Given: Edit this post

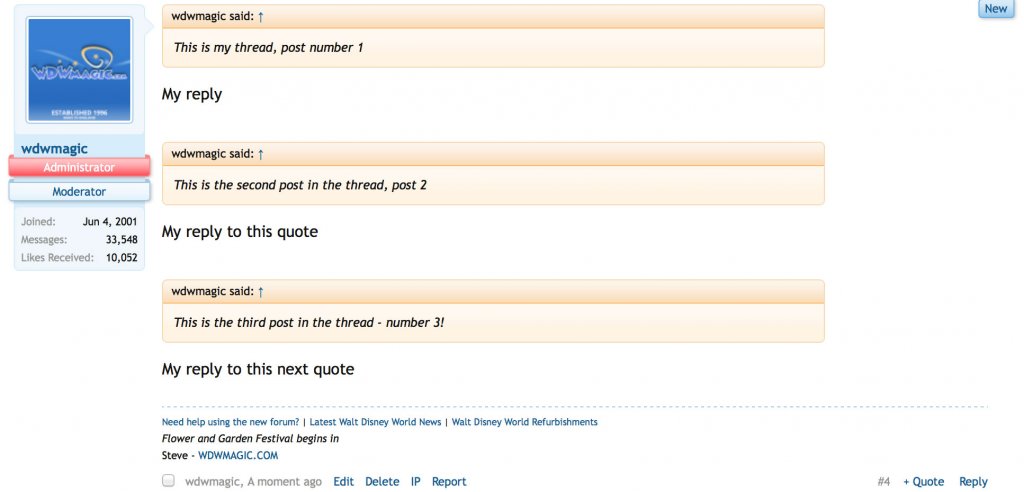Looking at the screenshot, I should point(343,482).
